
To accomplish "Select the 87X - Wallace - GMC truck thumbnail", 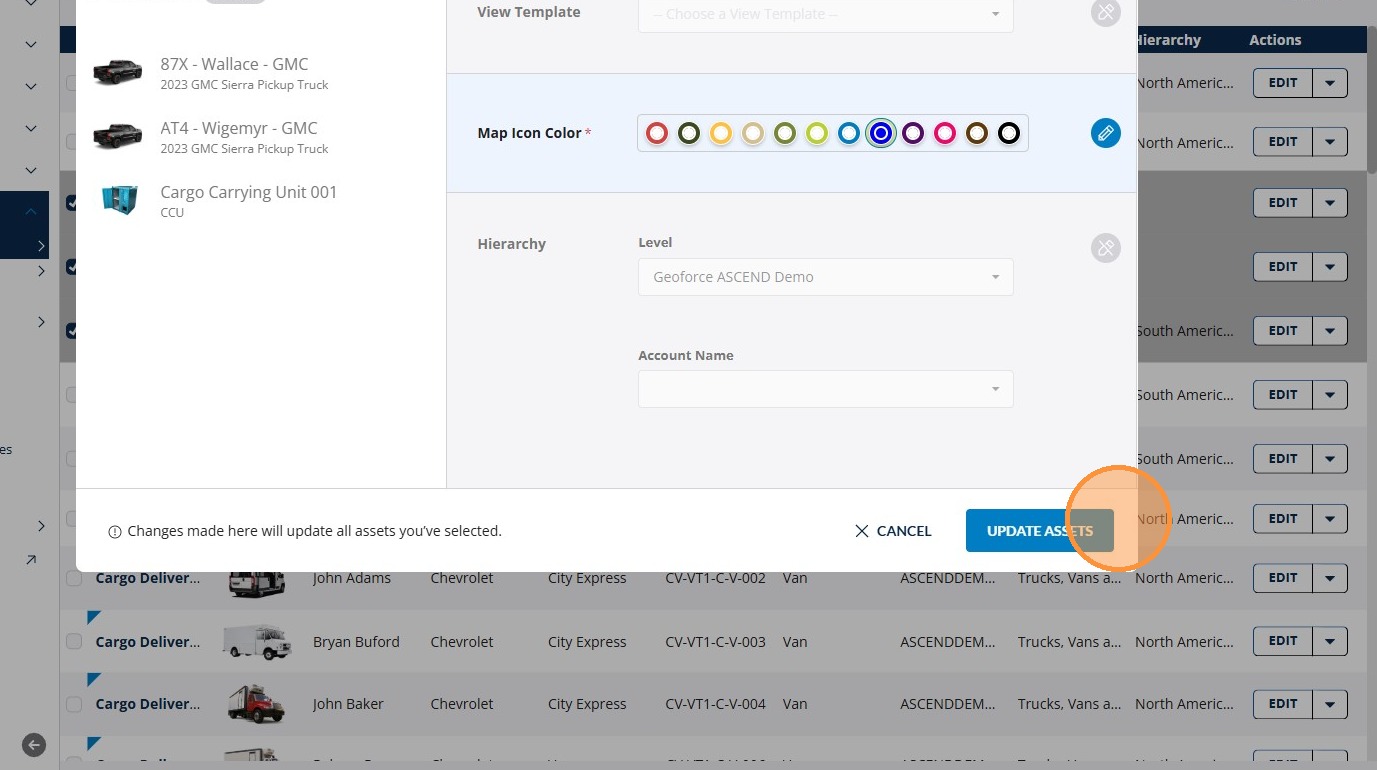I will pyautogui.click(x=118, y=73).
